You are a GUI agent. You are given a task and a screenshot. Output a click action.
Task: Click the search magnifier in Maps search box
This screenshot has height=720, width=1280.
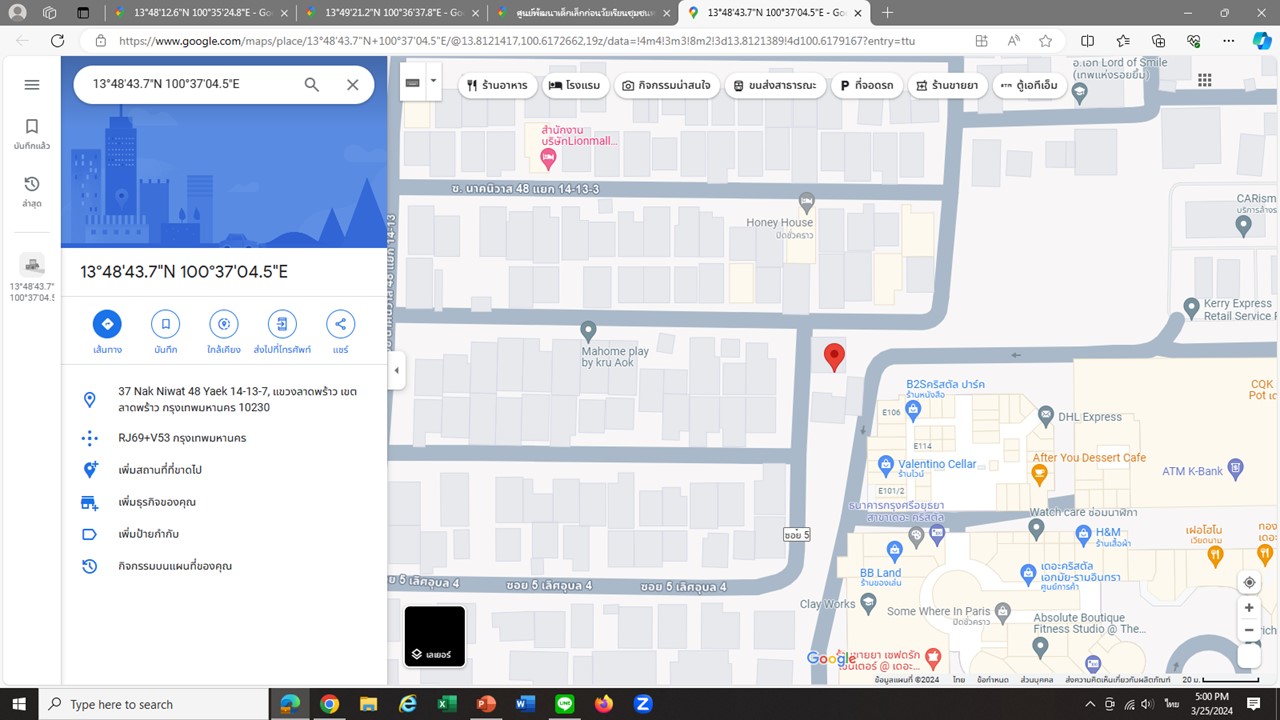(x=312, y=85)
